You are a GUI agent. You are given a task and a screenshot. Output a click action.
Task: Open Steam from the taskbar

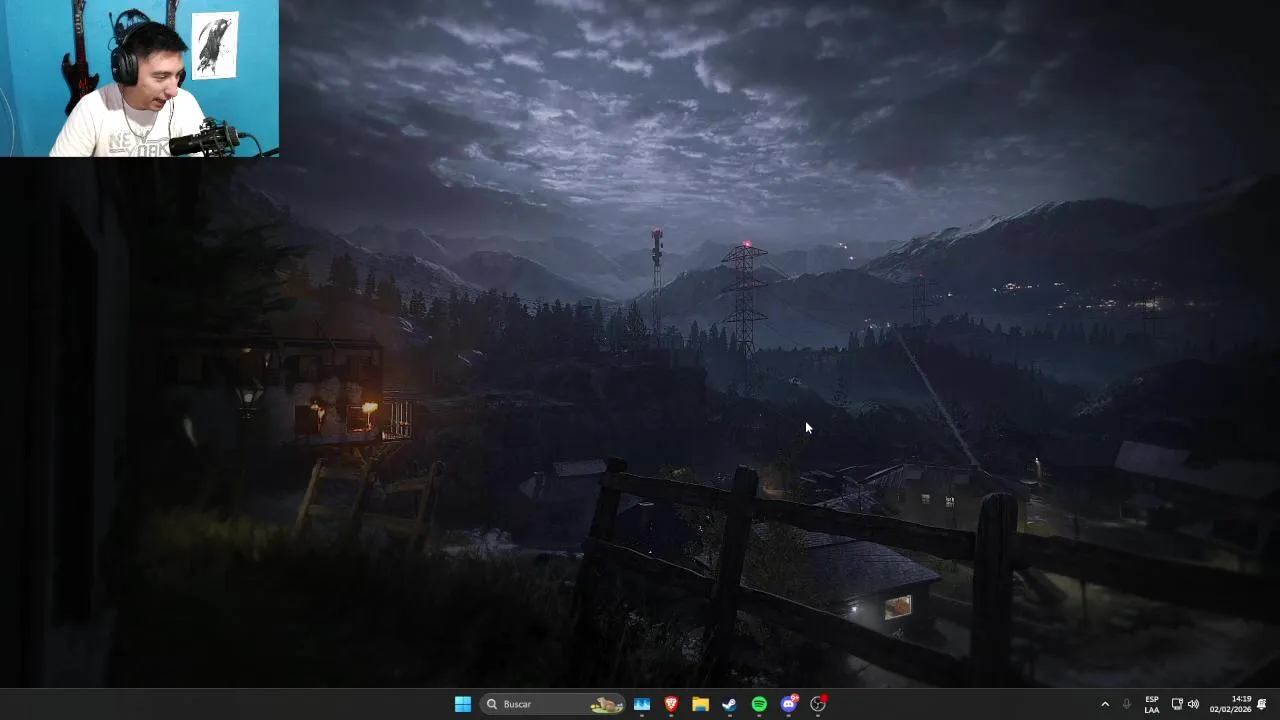[x=730, y=704]
